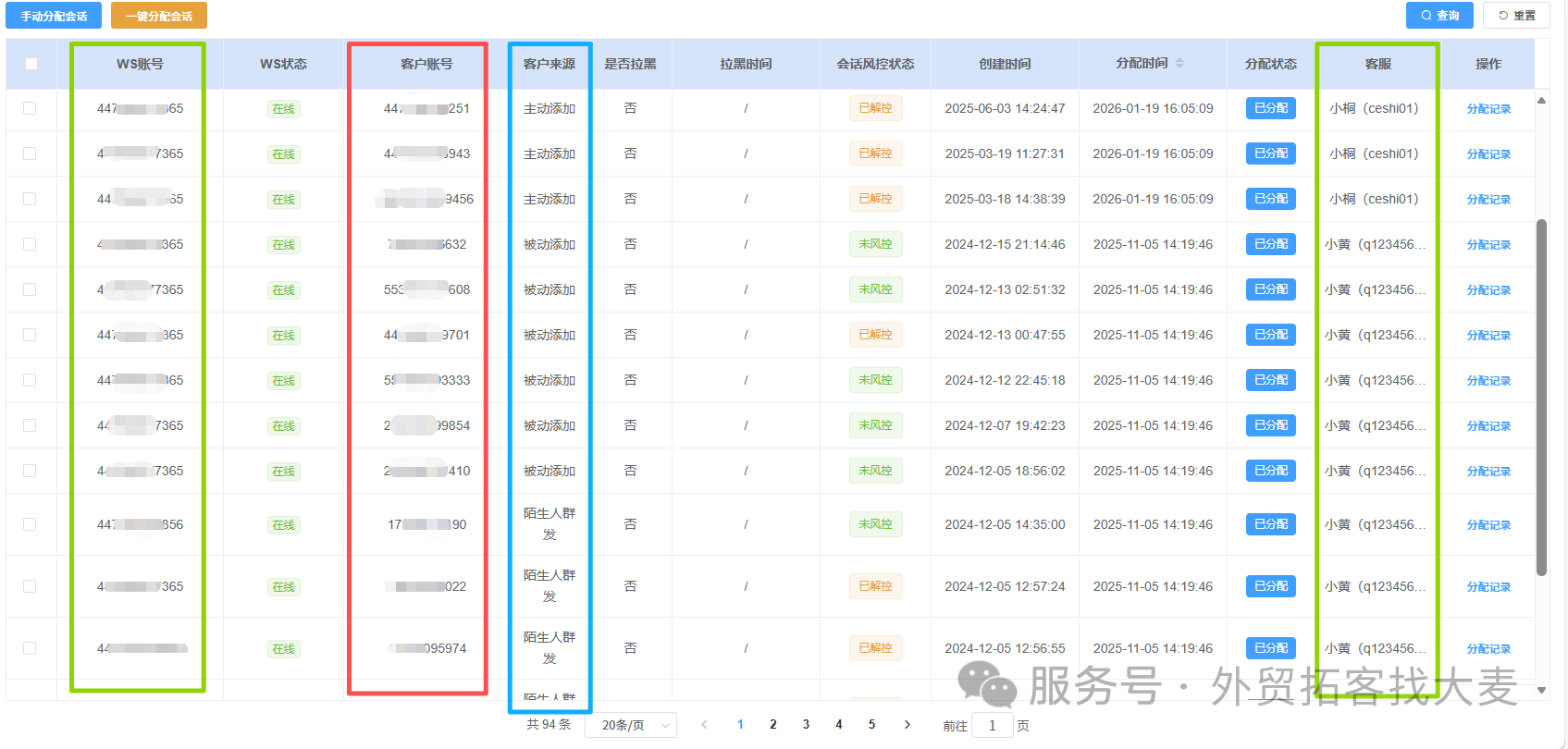
Task: Check the row created 2024-12-13 02:51:32
Action: pos(30,289)
